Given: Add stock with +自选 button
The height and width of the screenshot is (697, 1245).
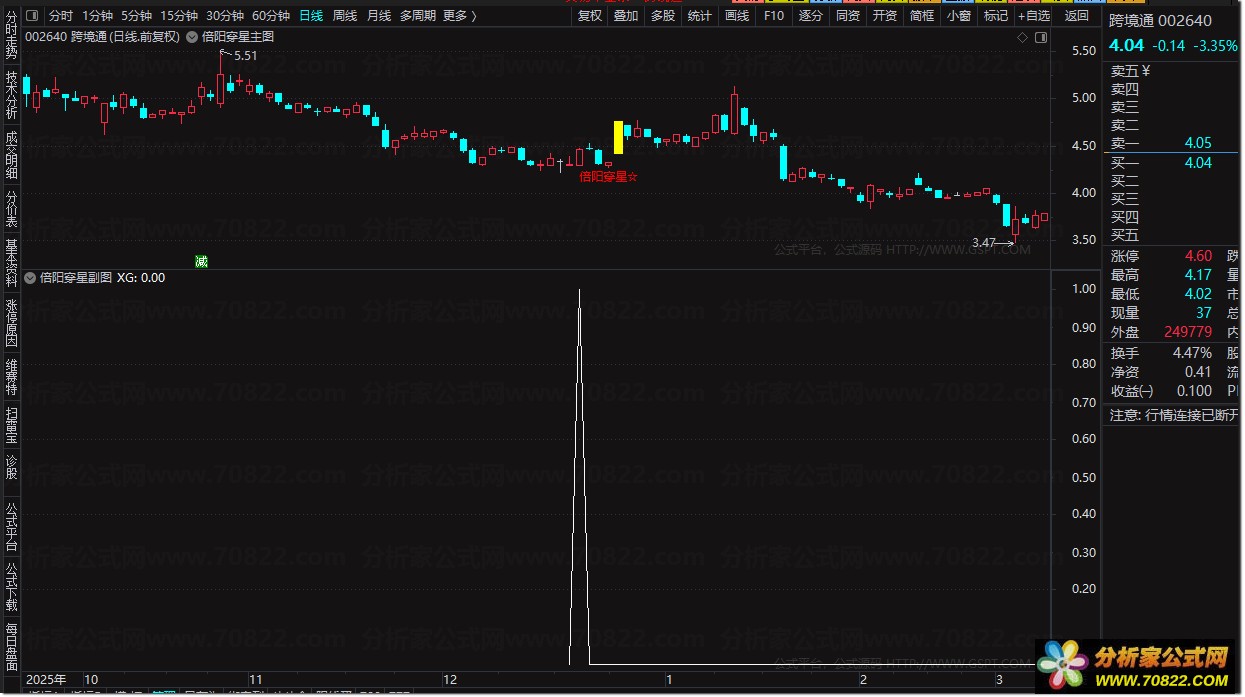Looking at the screenshot, I should click(x=1034, y=16).
